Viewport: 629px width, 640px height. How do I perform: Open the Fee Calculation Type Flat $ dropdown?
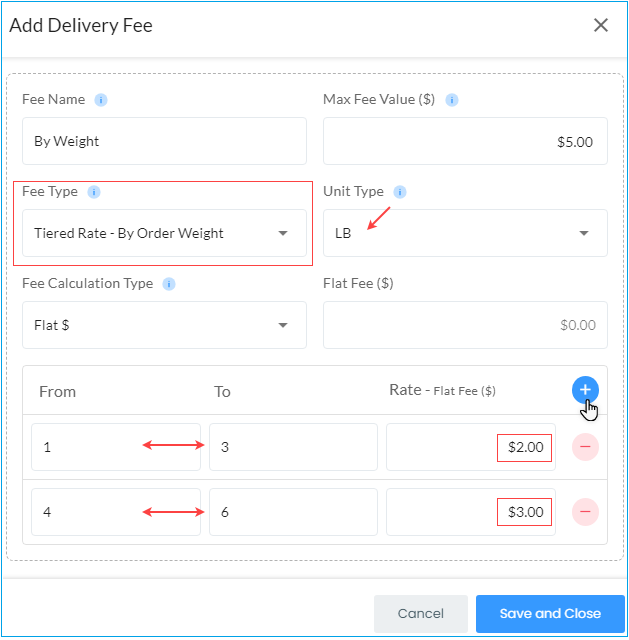[164, 325]
